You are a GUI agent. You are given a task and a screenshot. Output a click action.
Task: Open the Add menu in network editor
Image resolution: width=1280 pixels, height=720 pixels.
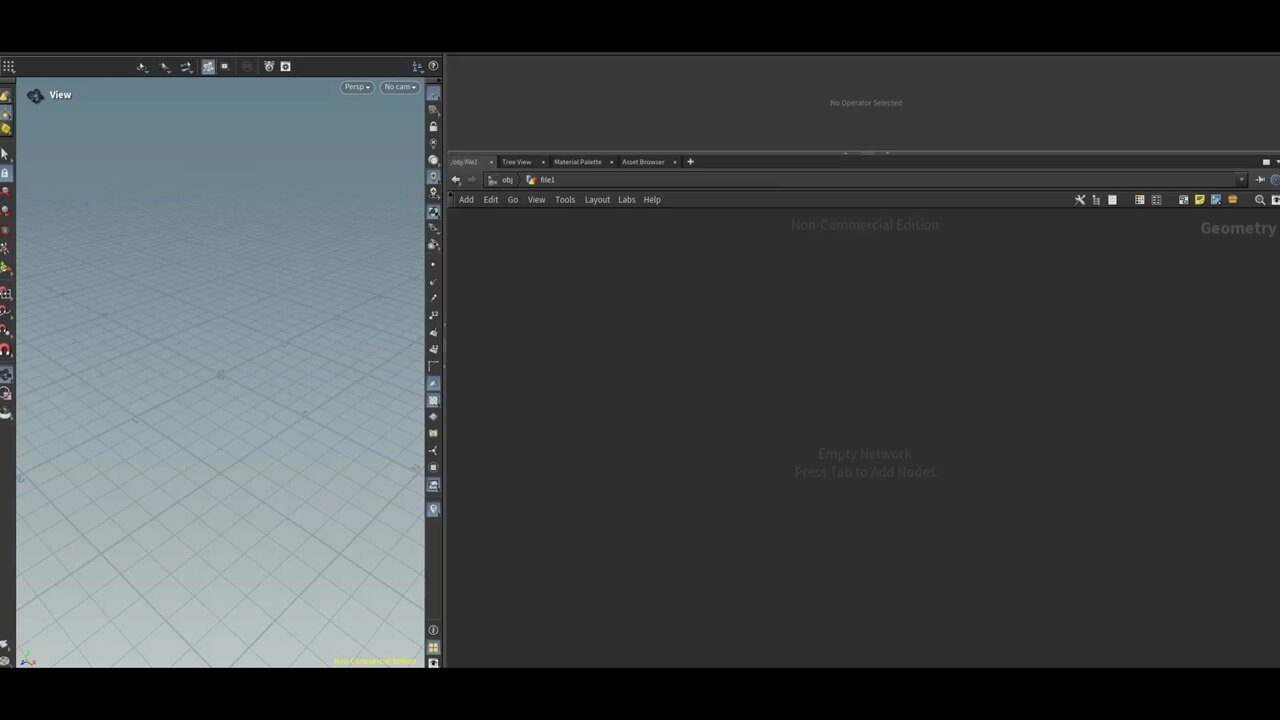pyautogui.click(x=466, y=200)
